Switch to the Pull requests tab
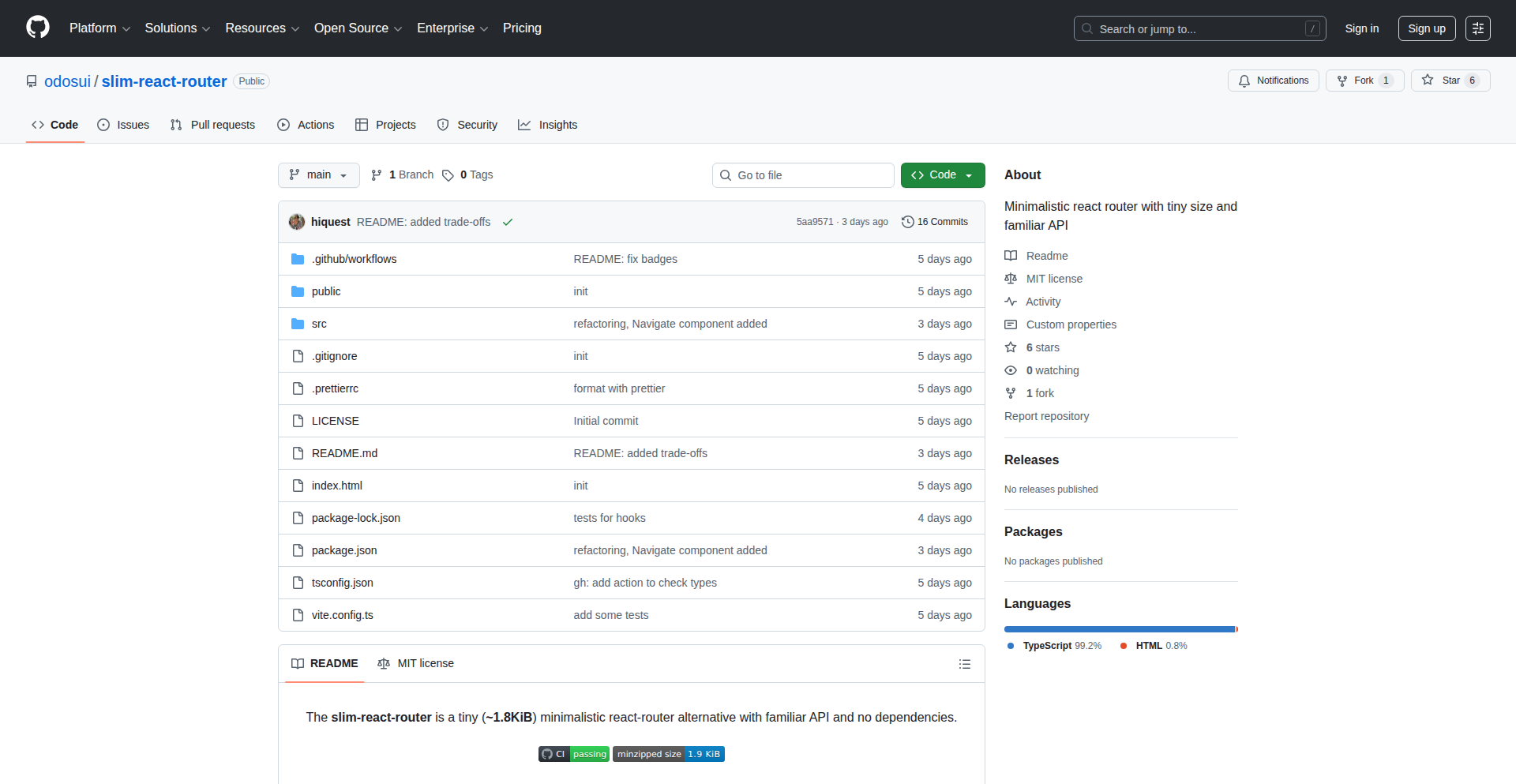This screenshot has height=784, width=1516. point(213,125)
